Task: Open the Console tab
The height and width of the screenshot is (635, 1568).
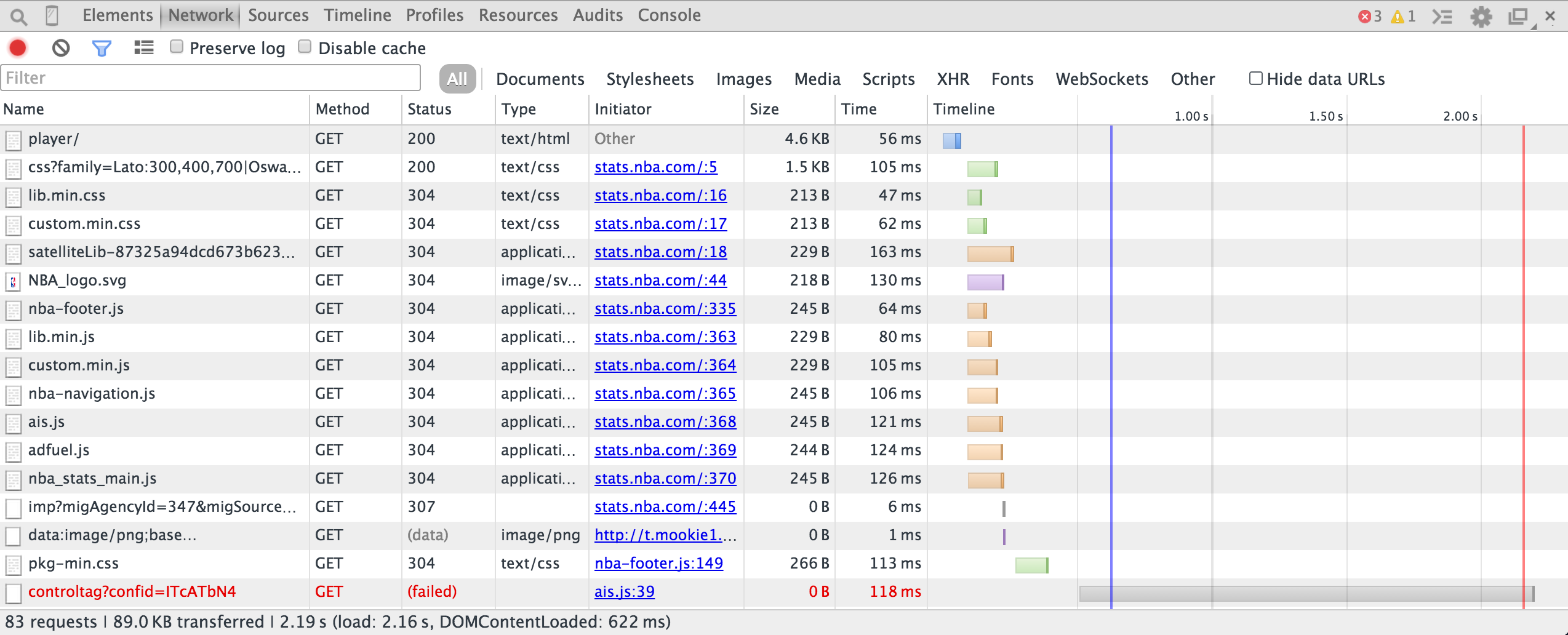Action: pyautogui.click(x=669, y=15)
